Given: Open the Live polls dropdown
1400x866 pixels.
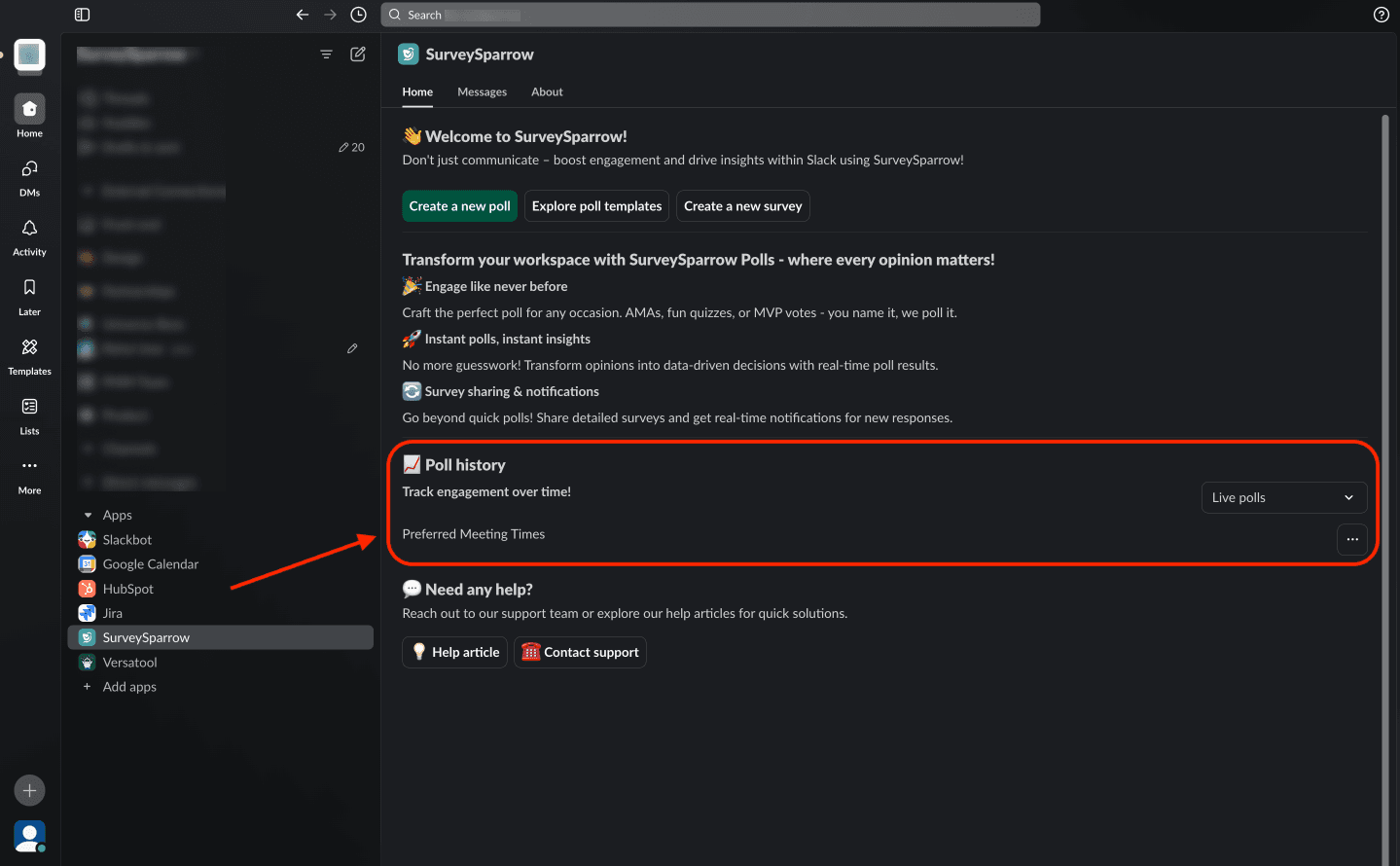Looking at the screenshot, I should pos(1283,497).
